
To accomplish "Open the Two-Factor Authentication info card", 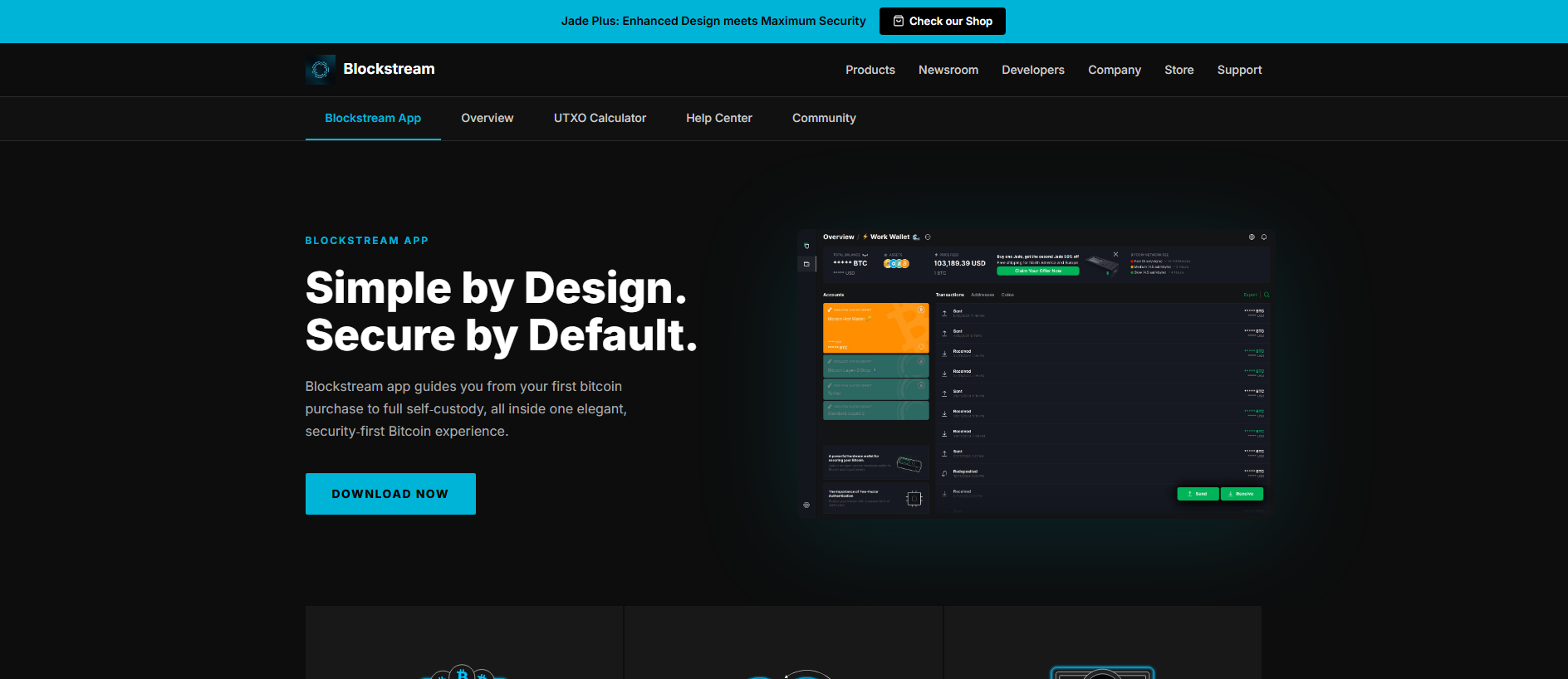I will coord(876,498).
